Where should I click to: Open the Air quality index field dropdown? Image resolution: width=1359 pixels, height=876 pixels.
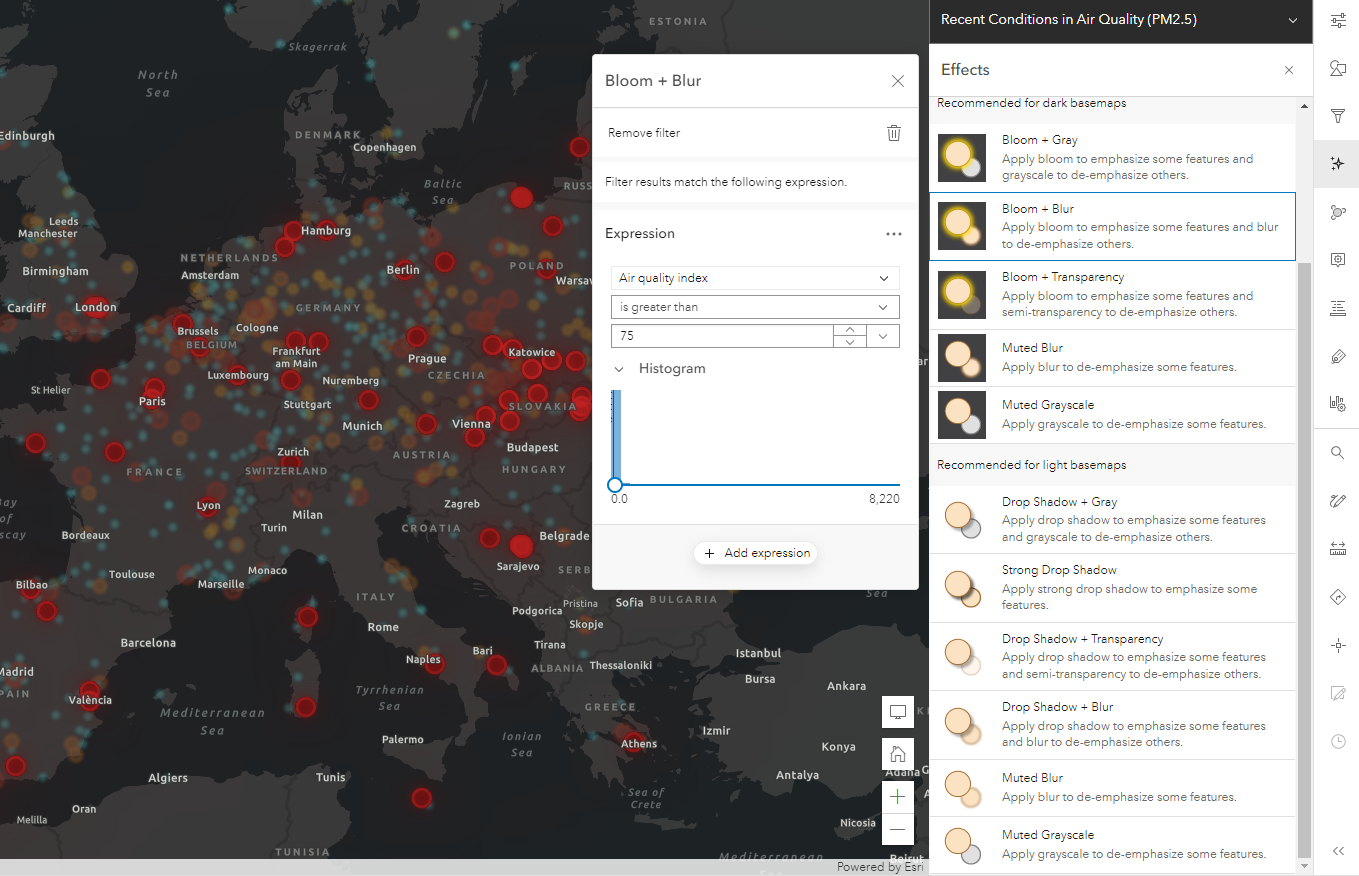pyautogui.click(x=755, y=277)
